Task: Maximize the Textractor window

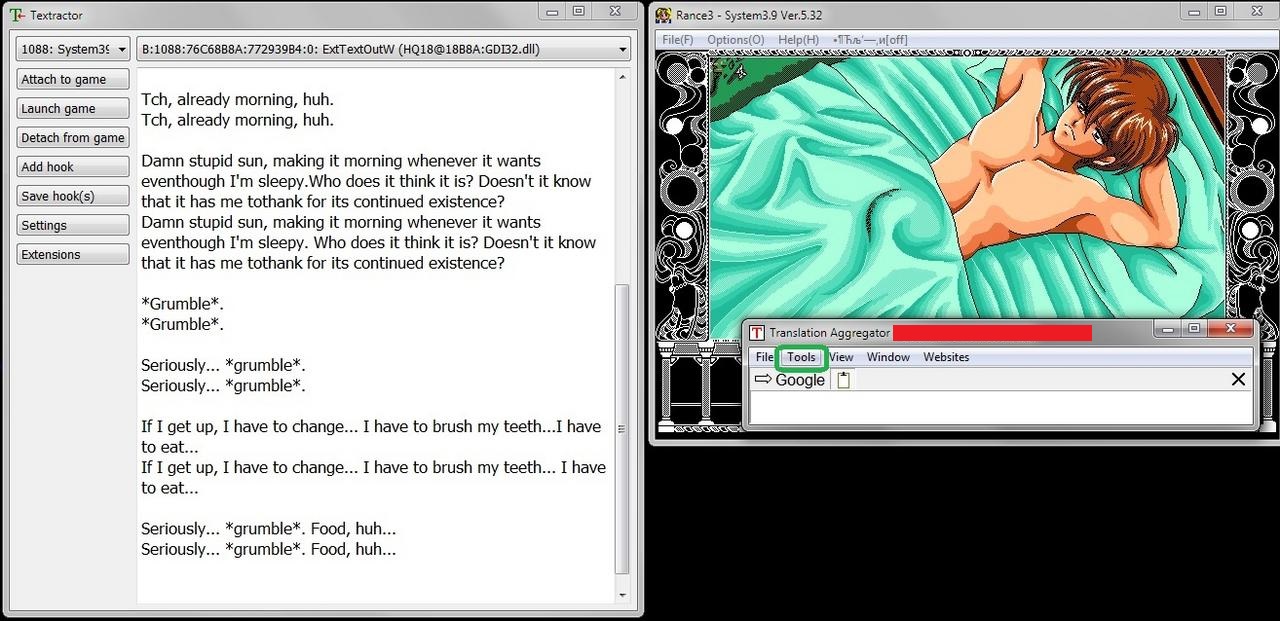Action: tap(579, 11)
